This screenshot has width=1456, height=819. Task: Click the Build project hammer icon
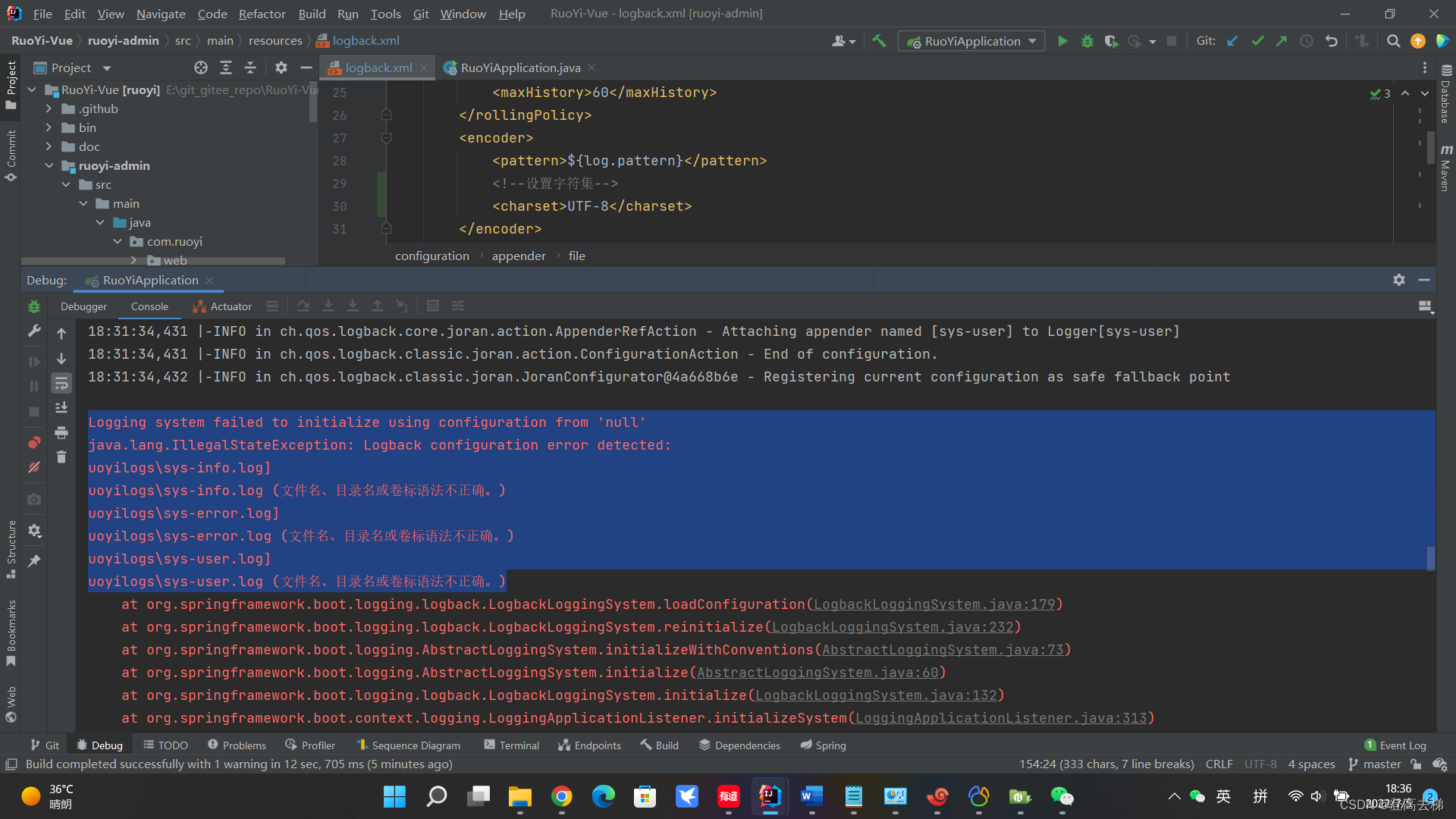(x=879, y=41)
